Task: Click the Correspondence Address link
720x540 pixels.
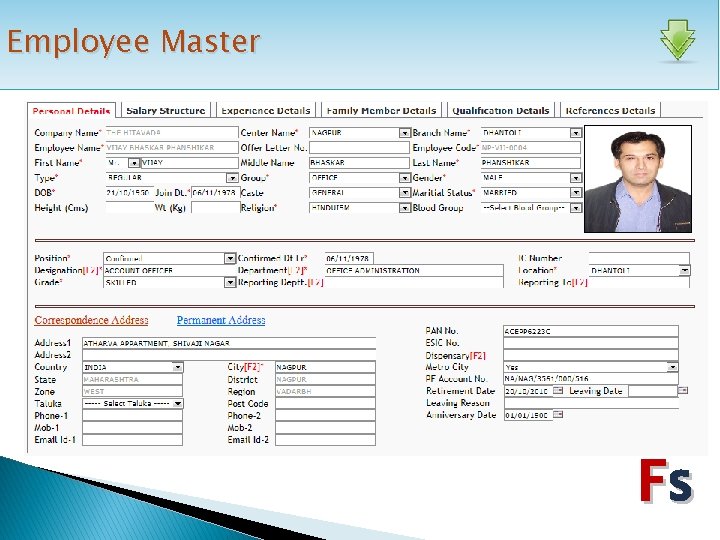Action: 91,320
